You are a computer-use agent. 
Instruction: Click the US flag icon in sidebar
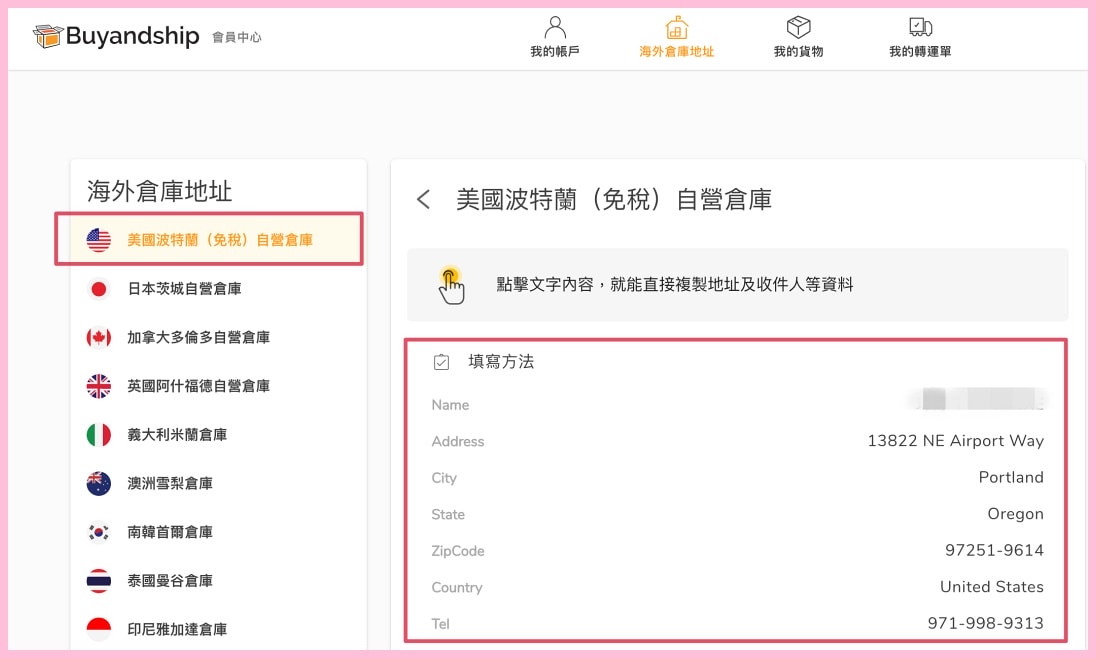[x=99, y=240]
